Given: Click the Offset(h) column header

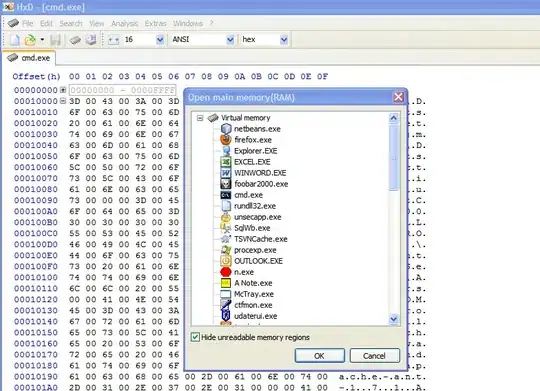Looking at the screenshot, I should point(37,76).
